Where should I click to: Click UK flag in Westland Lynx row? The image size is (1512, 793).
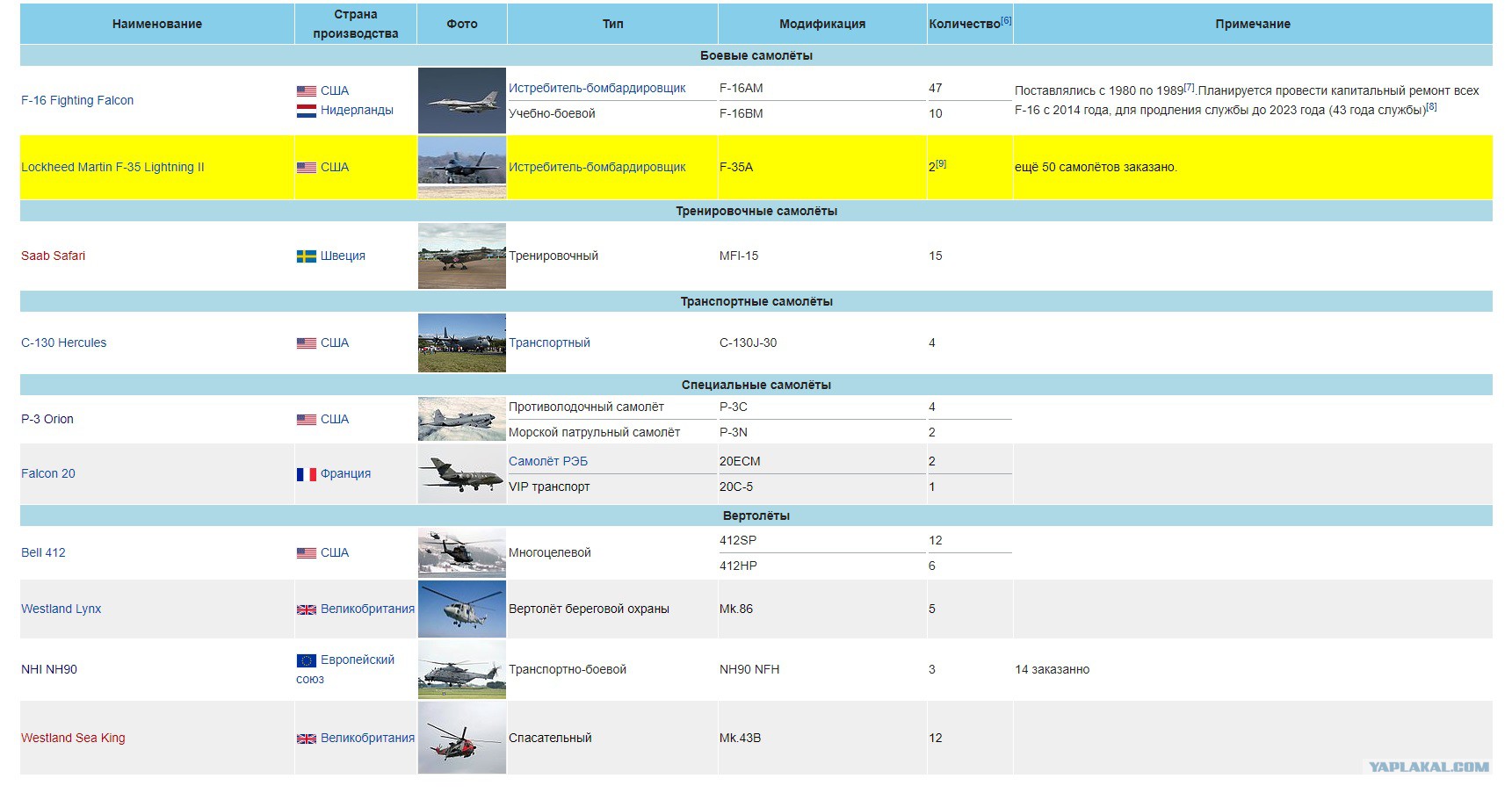(306, 609)
